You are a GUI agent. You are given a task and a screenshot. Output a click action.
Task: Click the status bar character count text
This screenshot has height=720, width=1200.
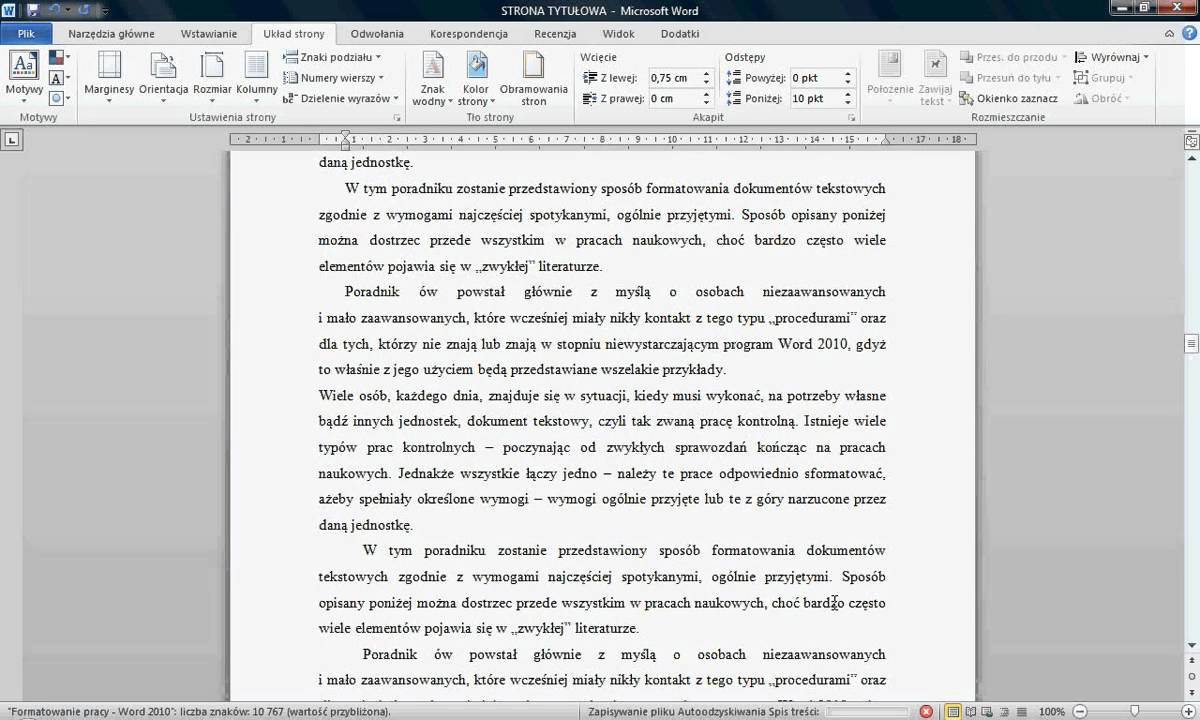click(x=199, y=712)
